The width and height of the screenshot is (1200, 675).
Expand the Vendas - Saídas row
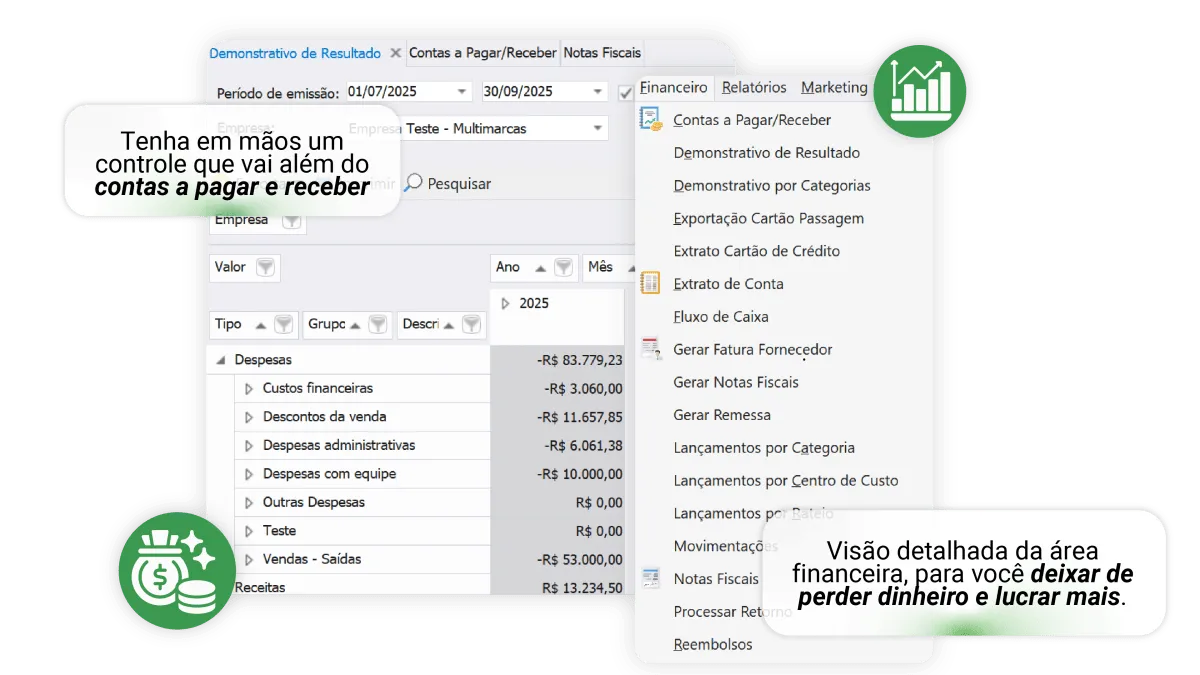tap(249, 559)
